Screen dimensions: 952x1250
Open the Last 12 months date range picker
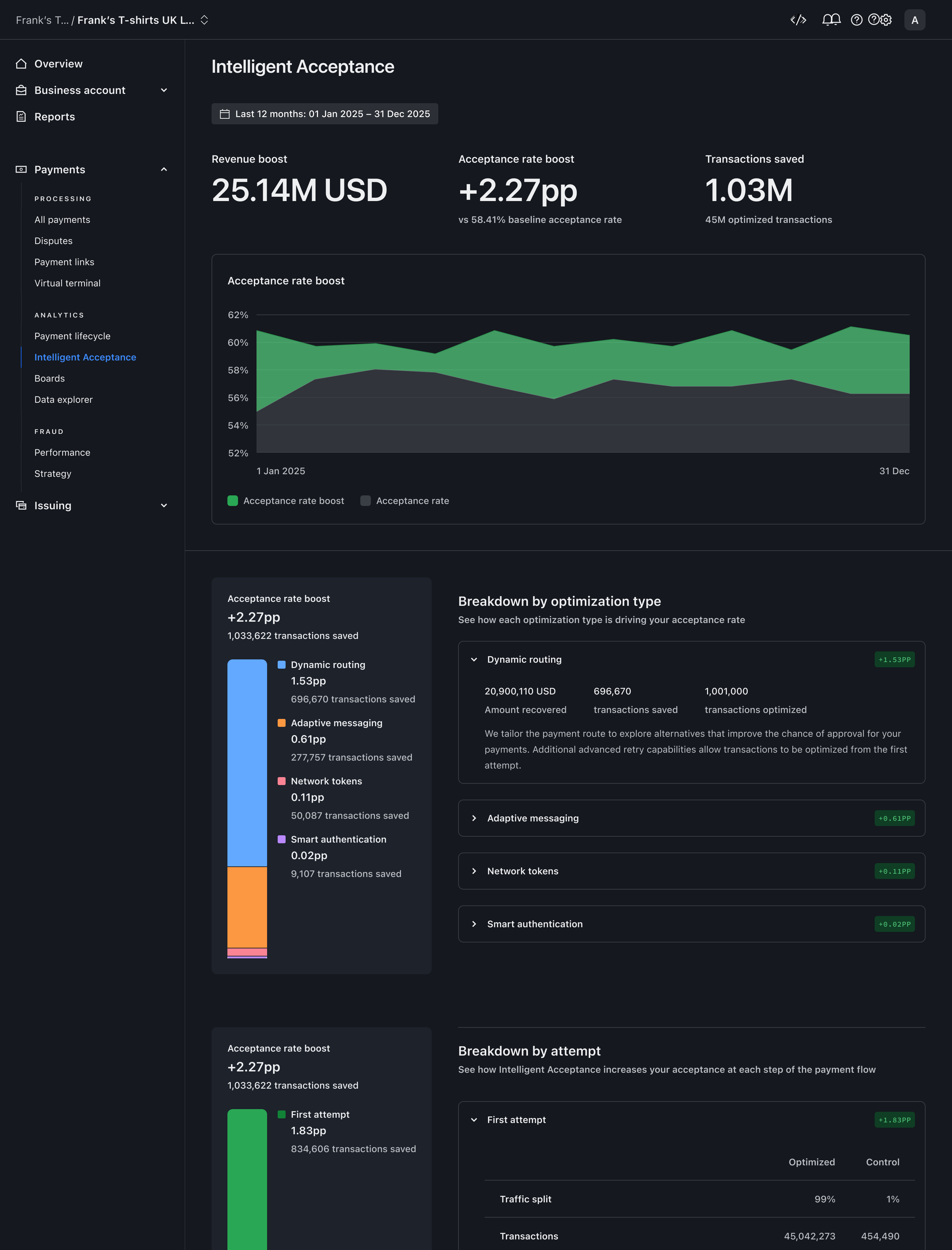pyautogui.click(x=325, y=114)
